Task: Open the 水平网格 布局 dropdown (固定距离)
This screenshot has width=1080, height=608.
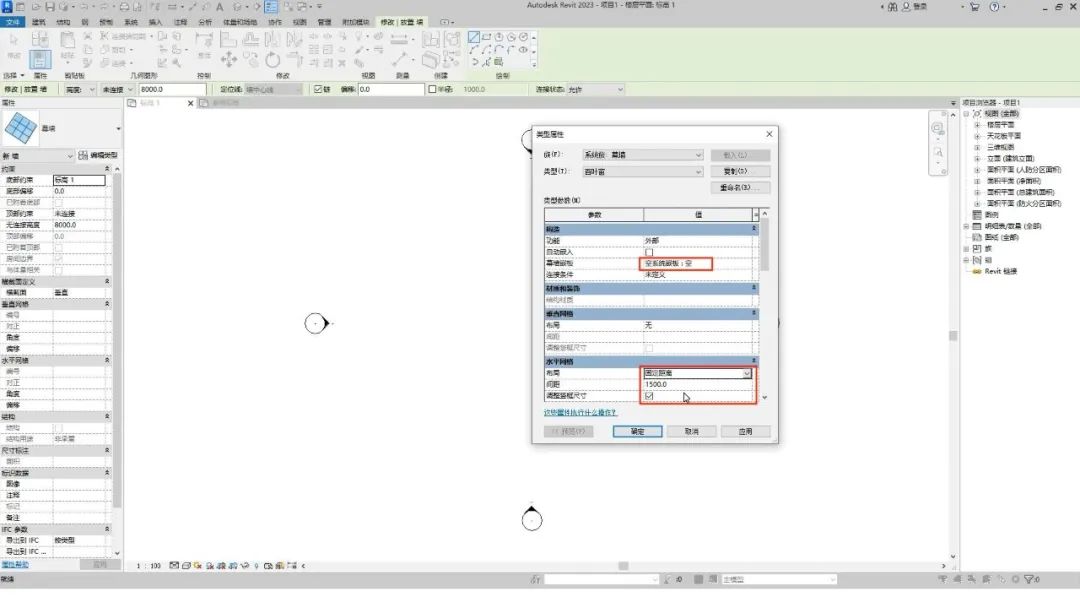Action: click(697, 373)
